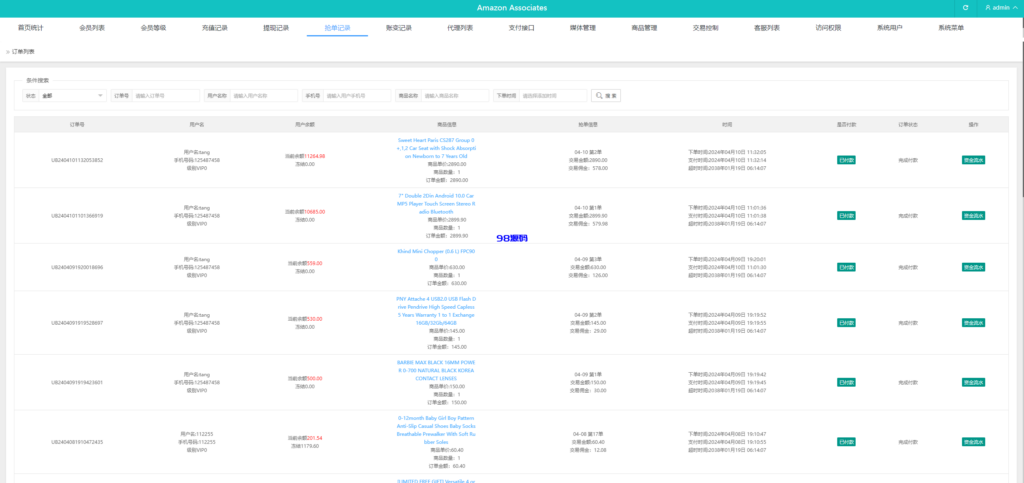This screenshot has height=483, width=1024.
Task: Click 已付款 badge for order UB2404091919528697
Action: click(x=846, y=322)
